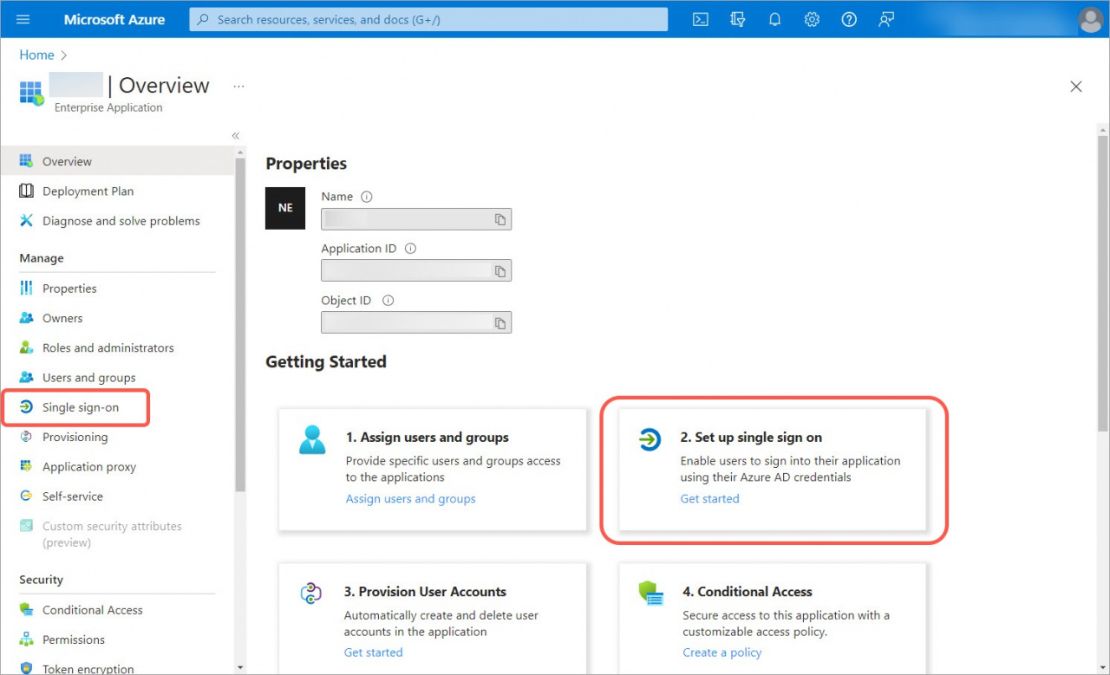1110x675 pixels.
Task: Click Get started under single sign on
Action: [709, 499]
